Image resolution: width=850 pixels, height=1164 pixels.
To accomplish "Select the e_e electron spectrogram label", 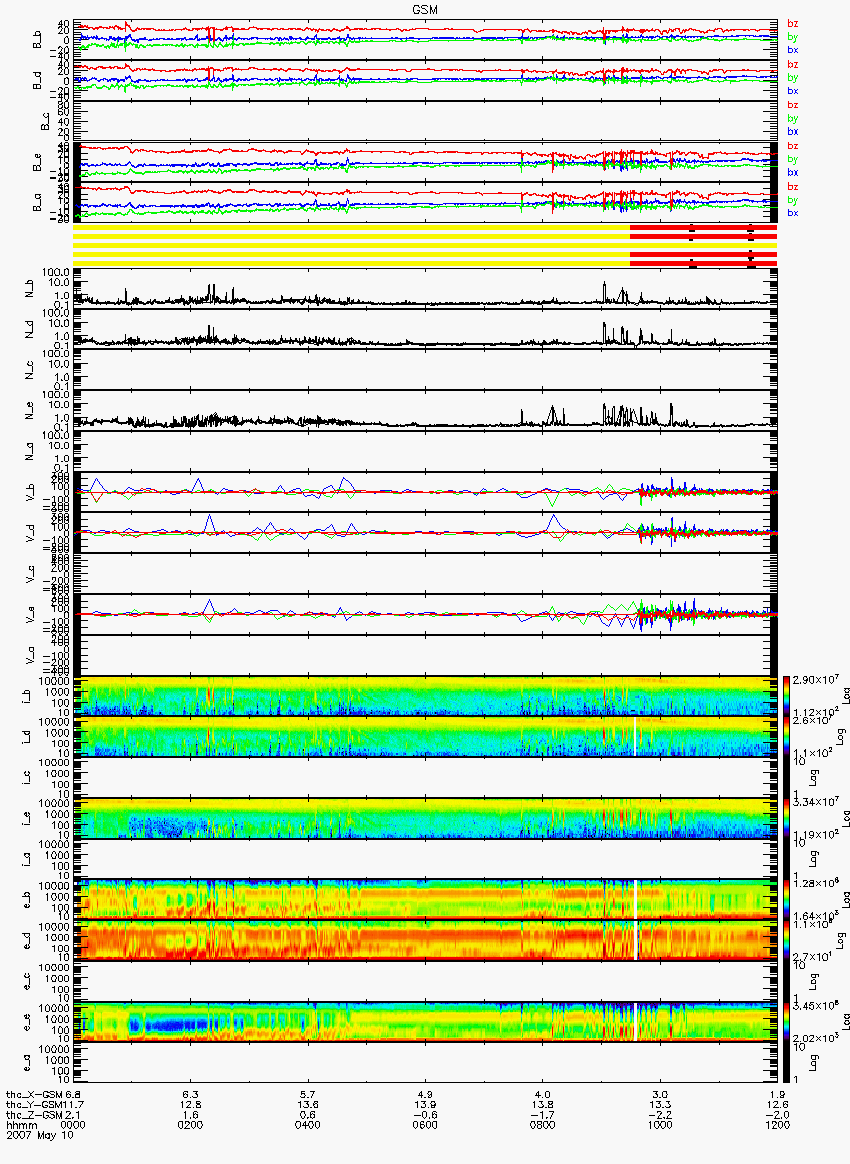I will tap(26, 1023).
